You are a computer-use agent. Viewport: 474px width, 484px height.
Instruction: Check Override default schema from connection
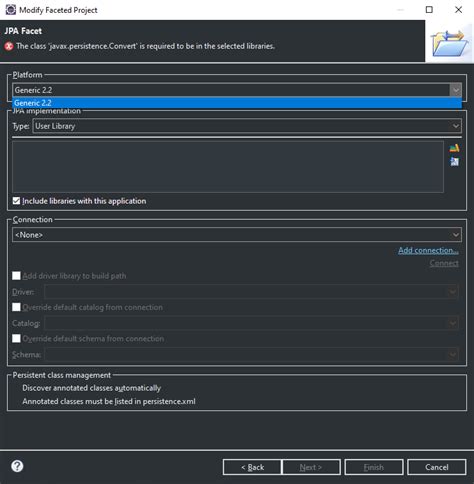pyautogui.click(x=16, y=338)
